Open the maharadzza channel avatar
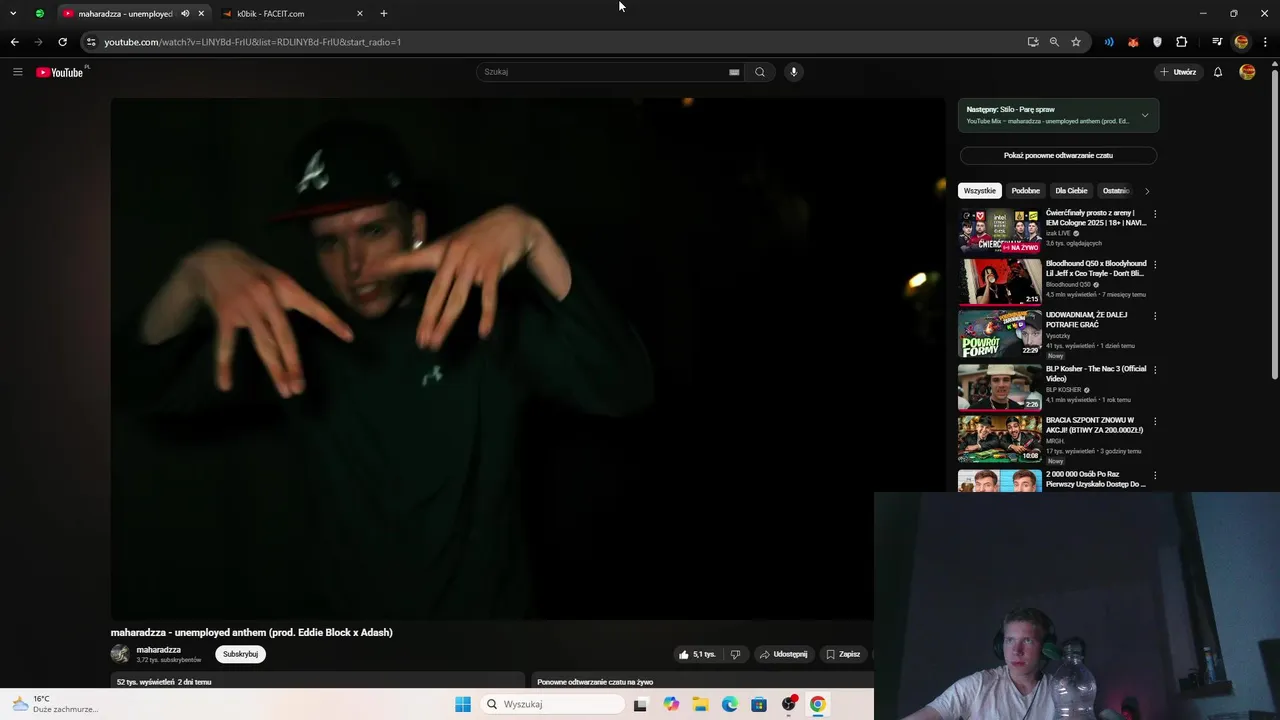This screenshot has width=1280, height=720. [x=120, y=654]
